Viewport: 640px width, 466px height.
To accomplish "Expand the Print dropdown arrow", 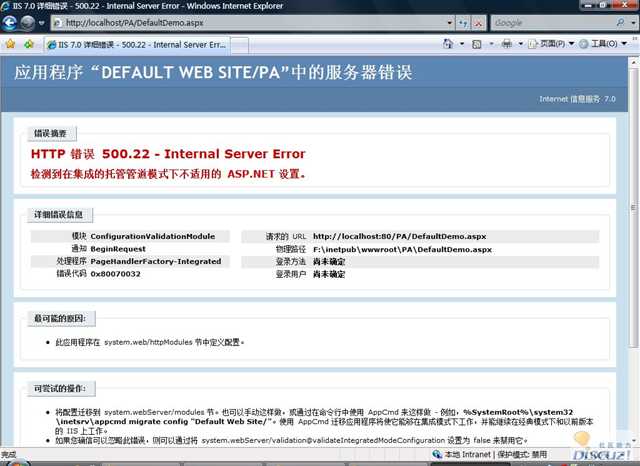I will [520, 44].
